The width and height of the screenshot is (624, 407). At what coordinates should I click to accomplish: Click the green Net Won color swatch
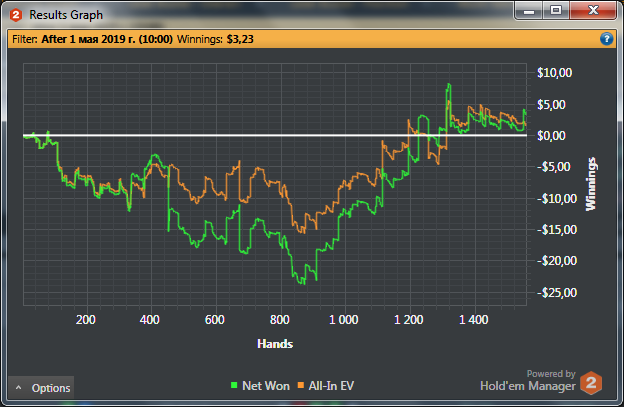coord(234,385)
